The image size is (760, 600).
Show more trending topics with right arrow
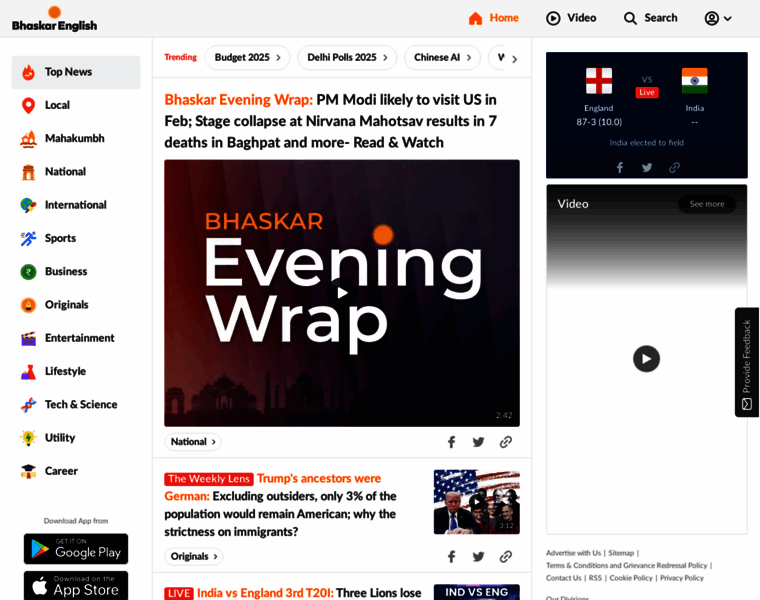515,59
